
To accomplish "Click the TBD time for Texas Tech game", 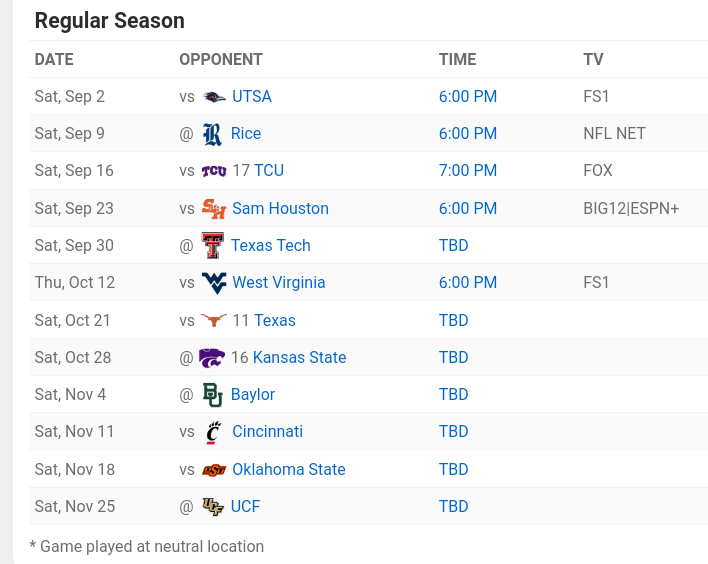I will click(x=453, y=245).
